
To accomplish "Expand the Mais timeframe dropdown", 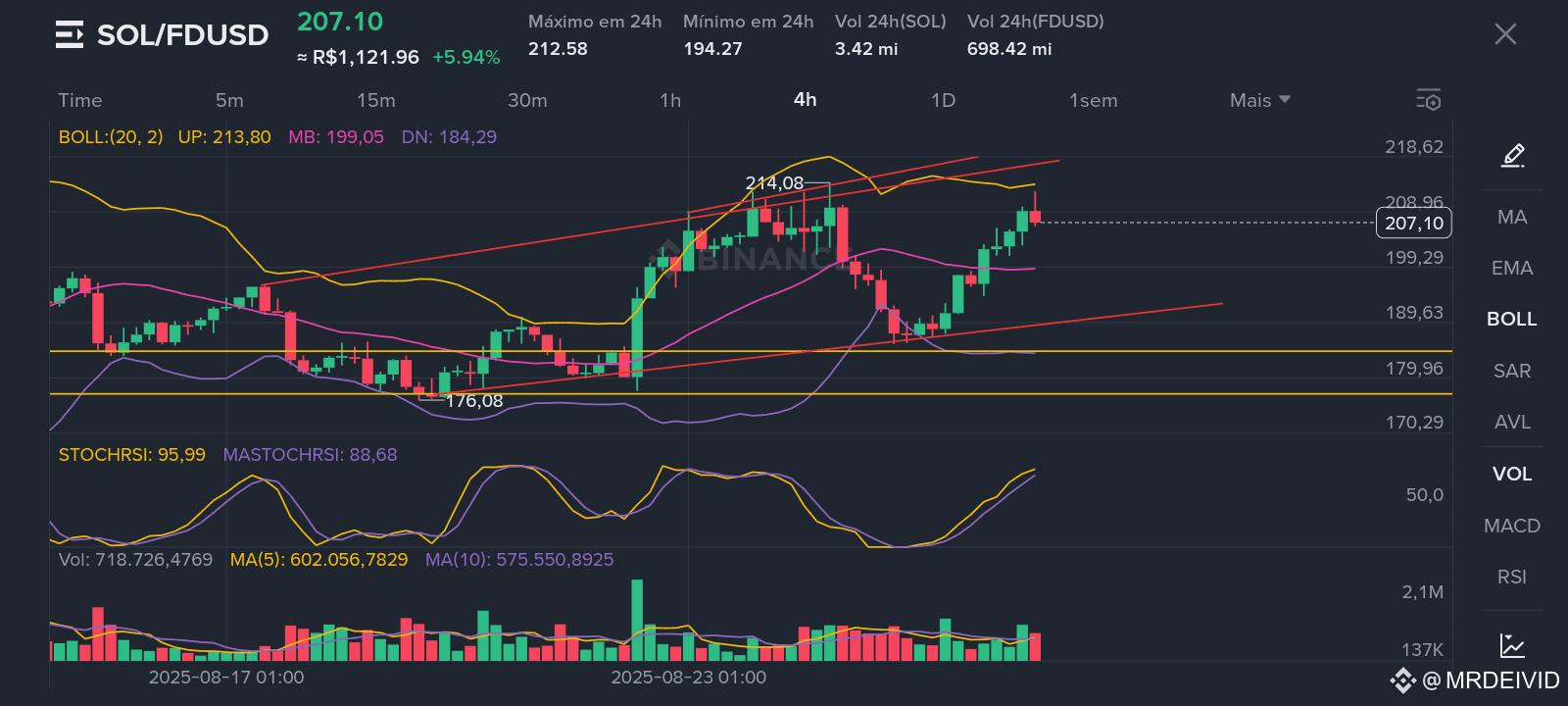I will 1260,100.
